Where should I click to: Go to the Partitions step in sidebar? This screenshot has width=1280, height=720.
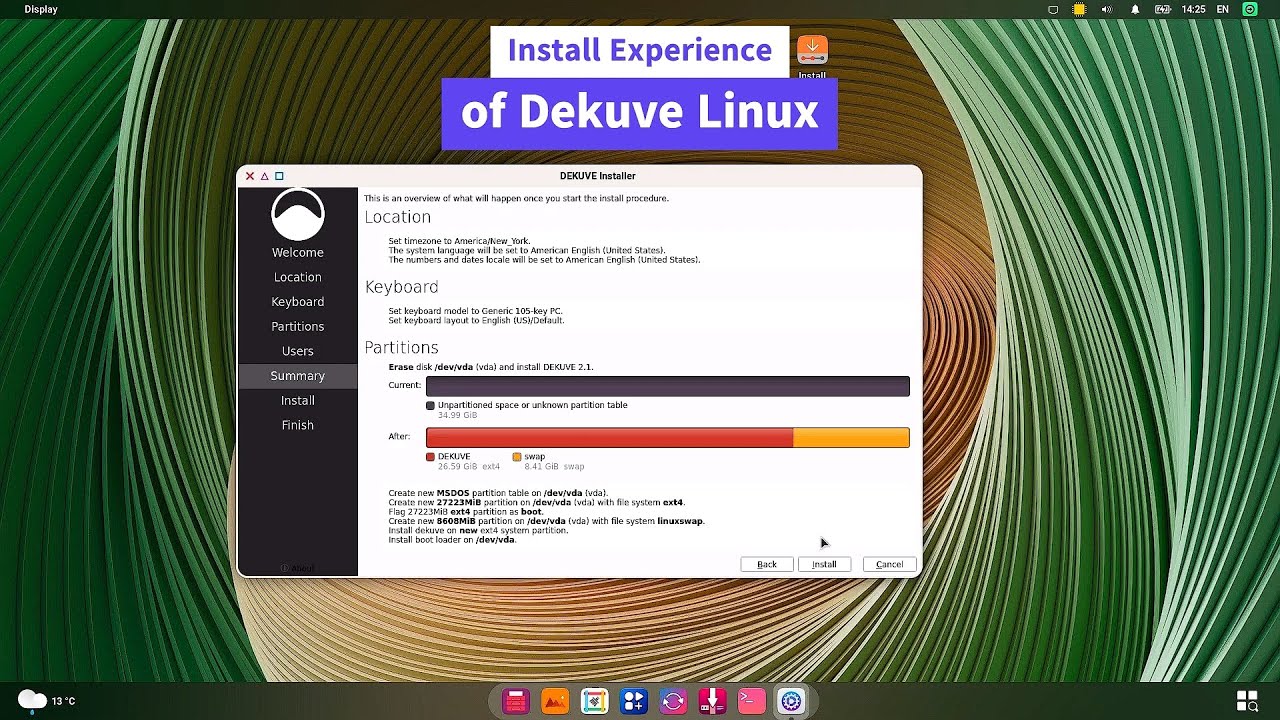point(298,326)
